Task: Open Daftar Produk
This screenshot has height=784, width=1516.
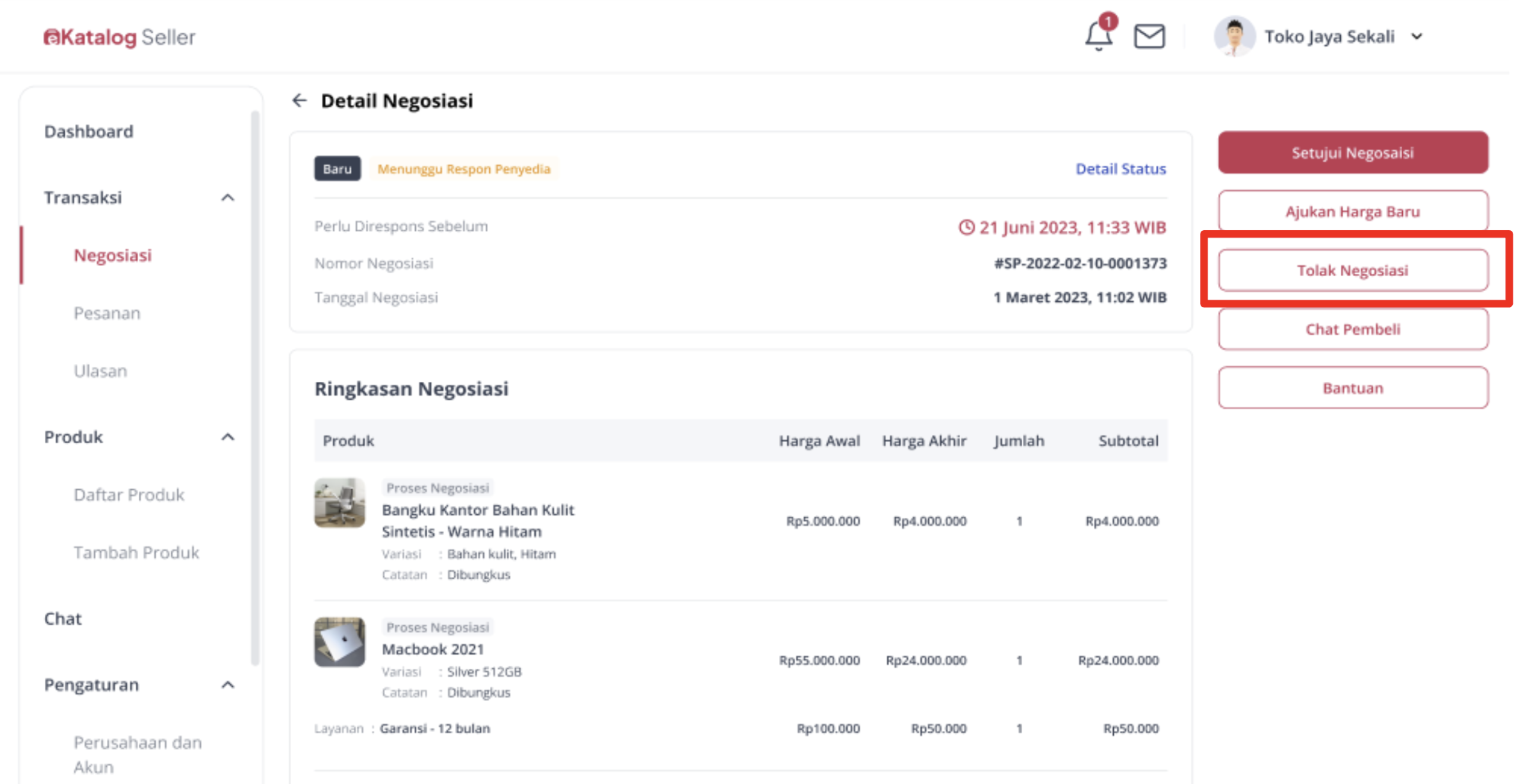Action: click(x=129, y=494)
